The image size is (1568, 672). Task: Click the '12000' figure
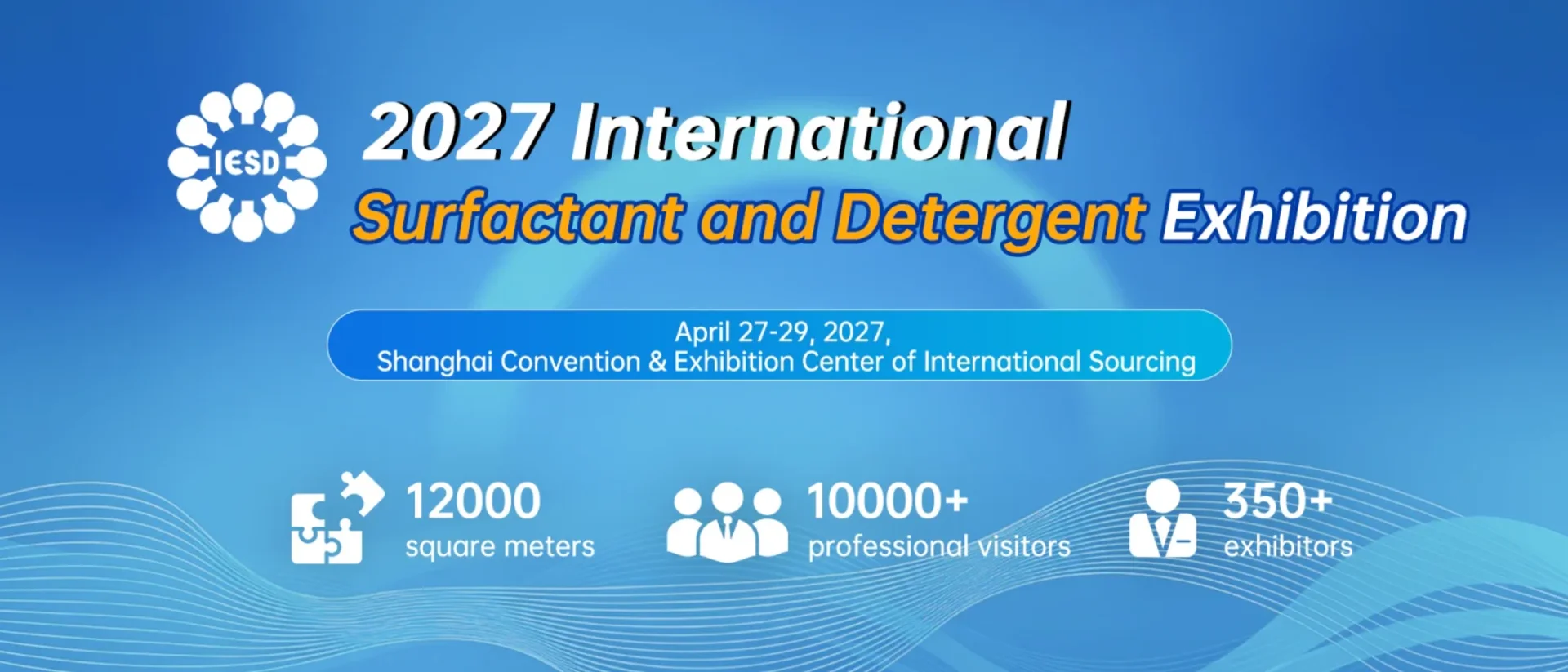click(473, 501)
